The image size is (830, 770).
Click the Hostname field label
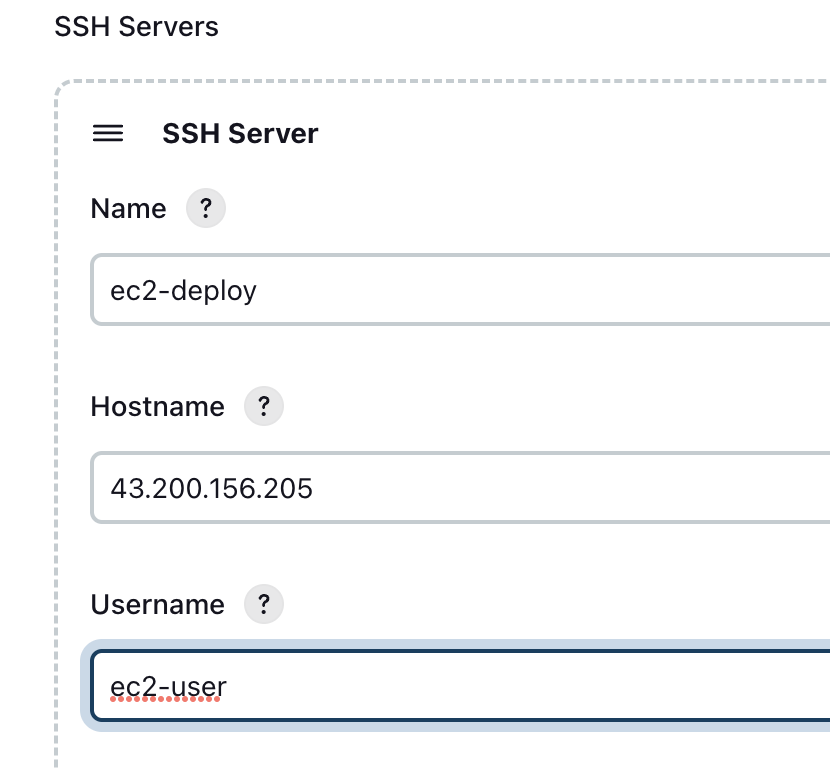point(158,407)
